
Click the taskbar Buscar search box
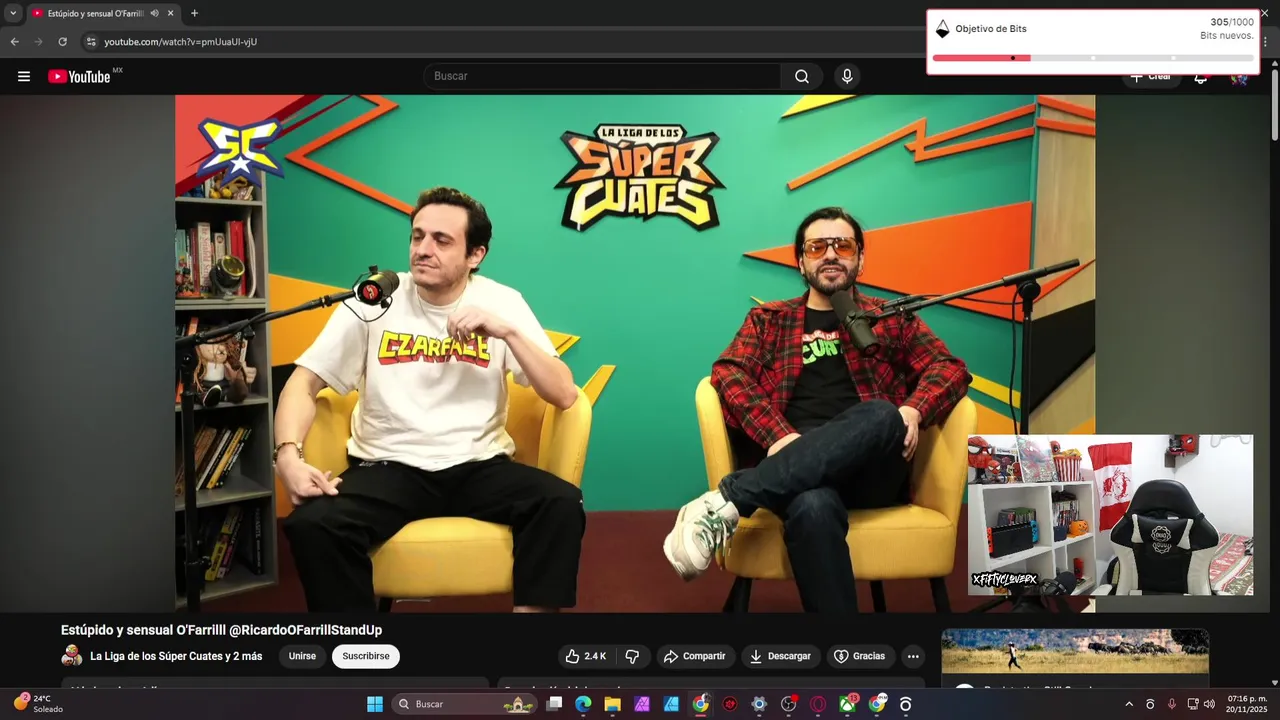click(x=464, y=704)
